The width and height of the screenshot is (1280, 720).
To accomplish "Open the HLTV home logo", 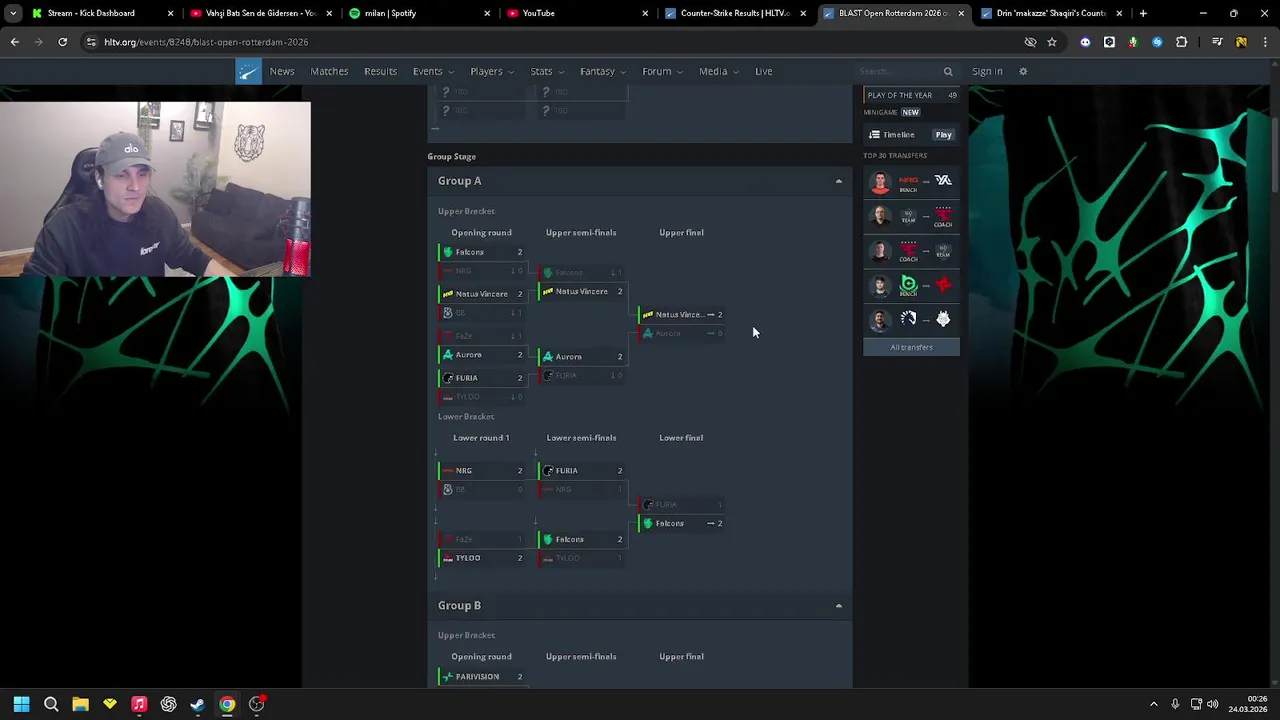I will coord(248,71).
